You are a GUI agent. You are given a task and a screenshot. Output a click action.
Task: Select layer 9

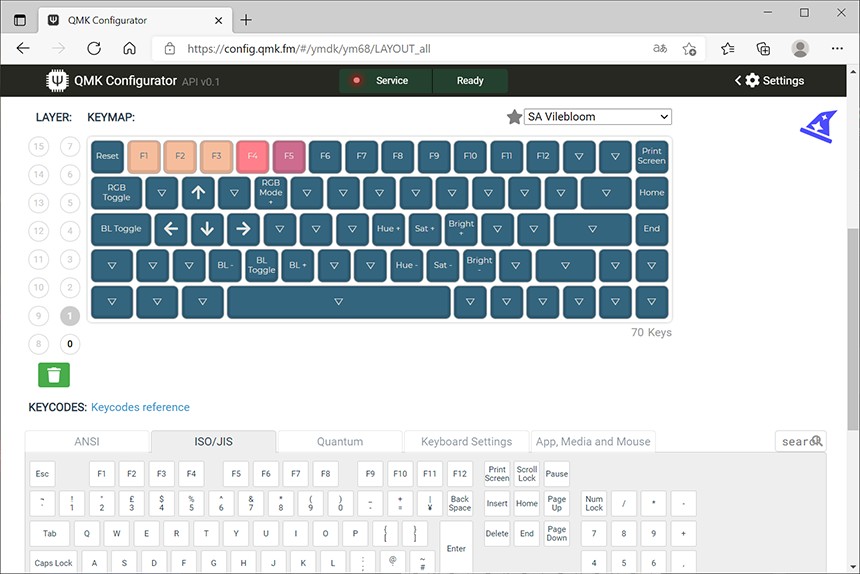(38, 316)
